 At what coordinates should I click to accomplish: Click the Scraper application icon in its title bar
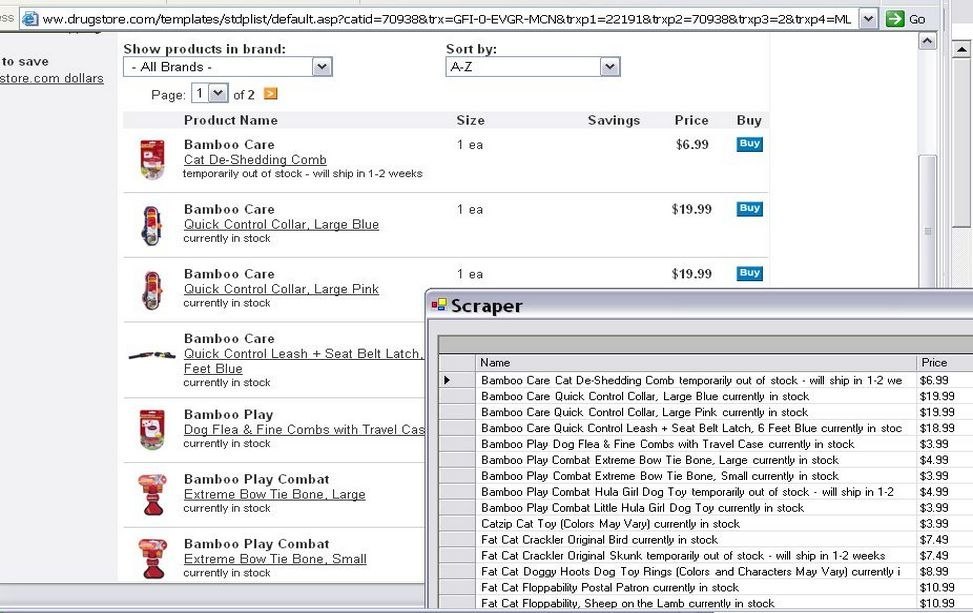[439, 305]
